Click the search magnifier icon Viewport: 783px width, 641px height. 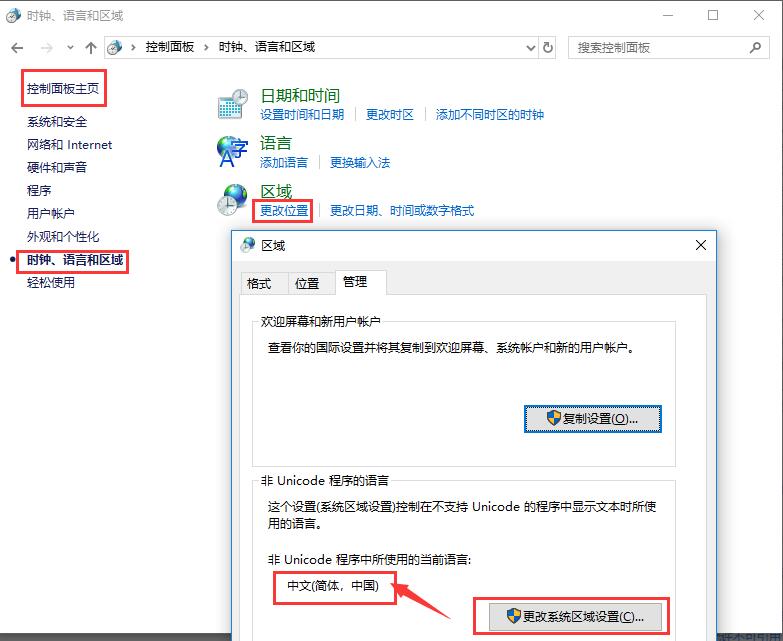pyautogui.click(x=755, y=47)
